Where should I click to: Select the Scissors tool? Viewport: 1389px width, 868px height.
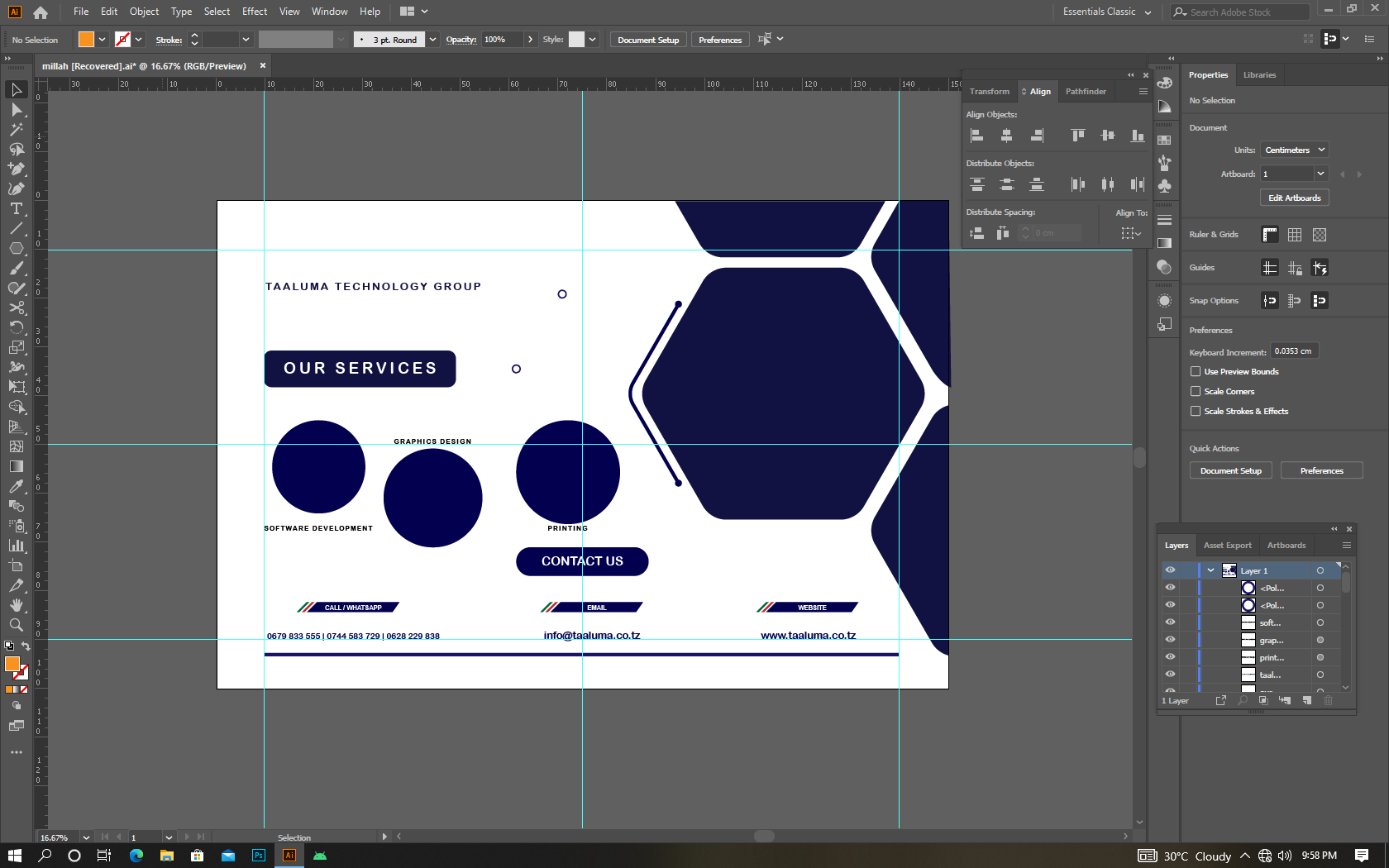(x=17, y=308)
